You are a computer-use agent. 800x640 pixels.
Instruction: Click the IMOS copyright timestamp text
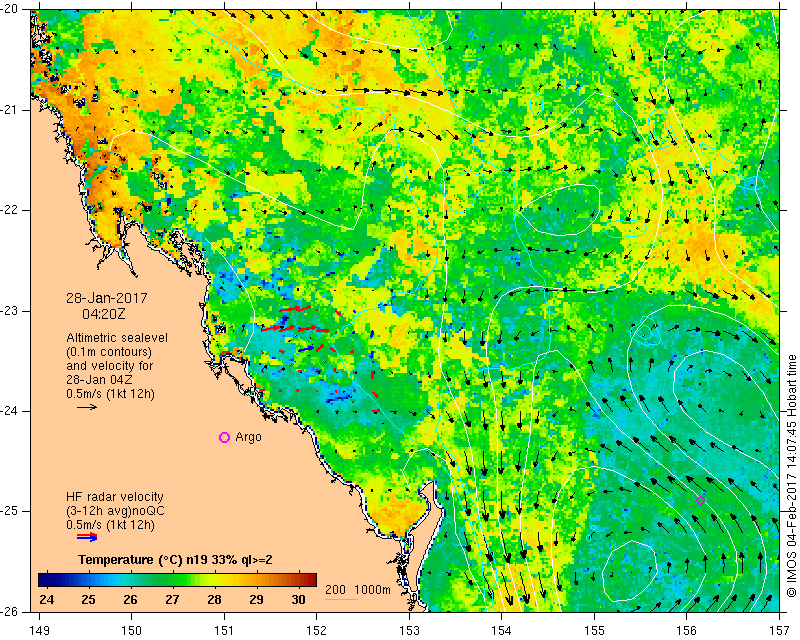[792, 477]
